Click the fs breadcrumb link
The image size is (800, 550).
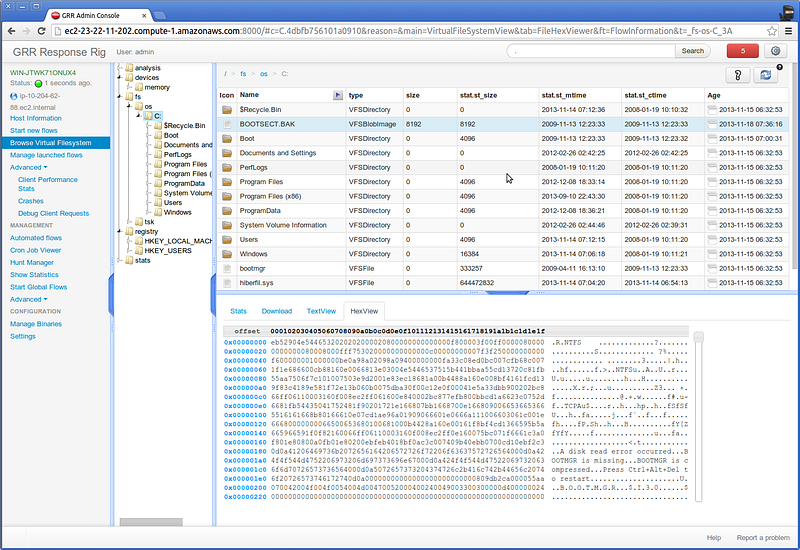click(x=243, y=74)
